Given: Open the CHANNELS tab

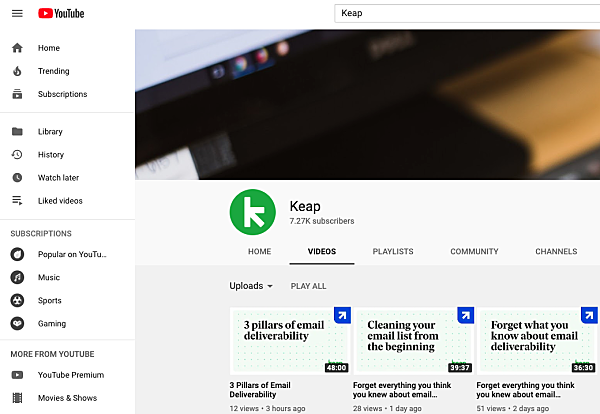Looking at the screenshot, I should [556, 251].
